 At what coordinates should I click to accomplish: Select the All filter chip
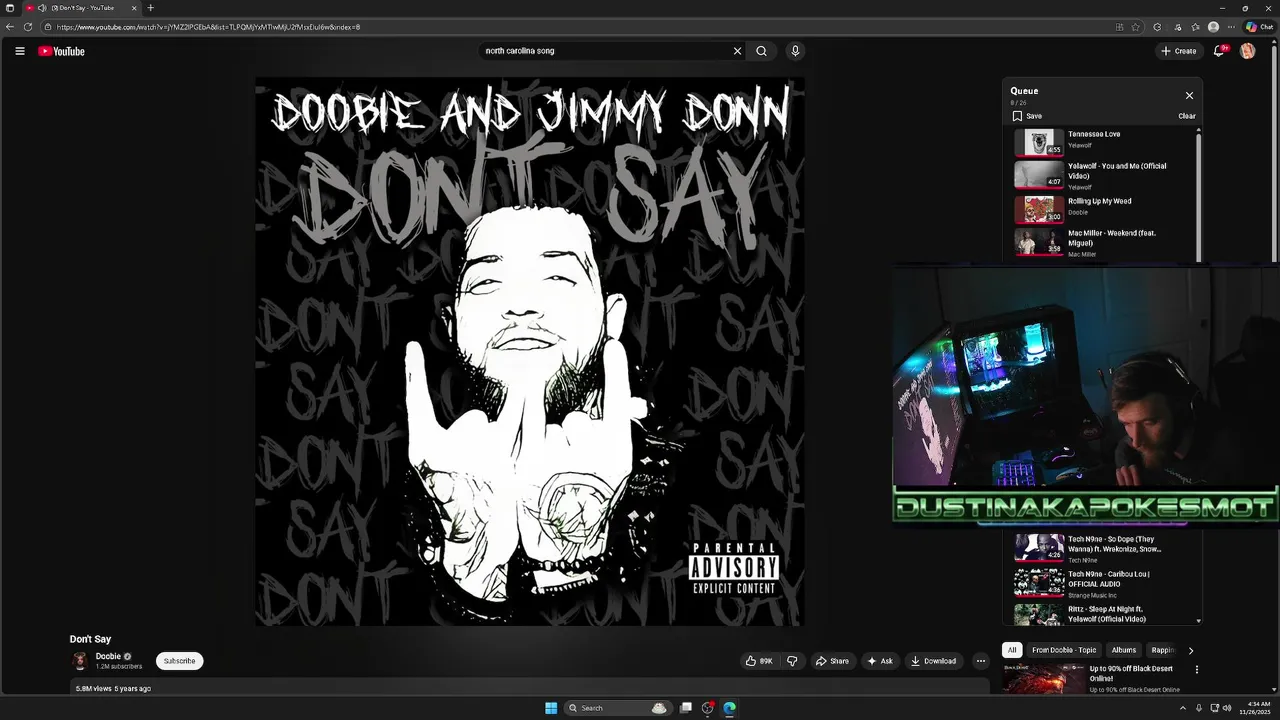1012,650
